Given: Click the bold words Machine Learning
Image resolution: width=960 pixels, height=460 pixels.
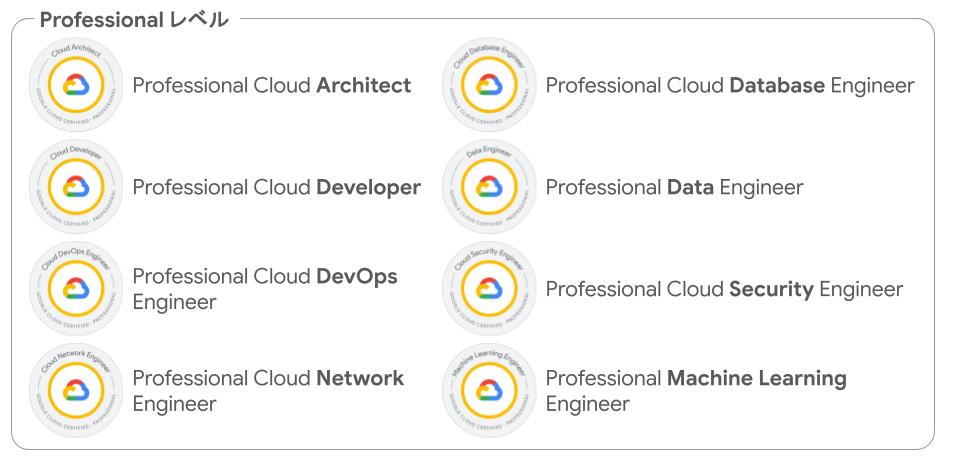Looking at the screenshot, I should click(x=757, y=379).
